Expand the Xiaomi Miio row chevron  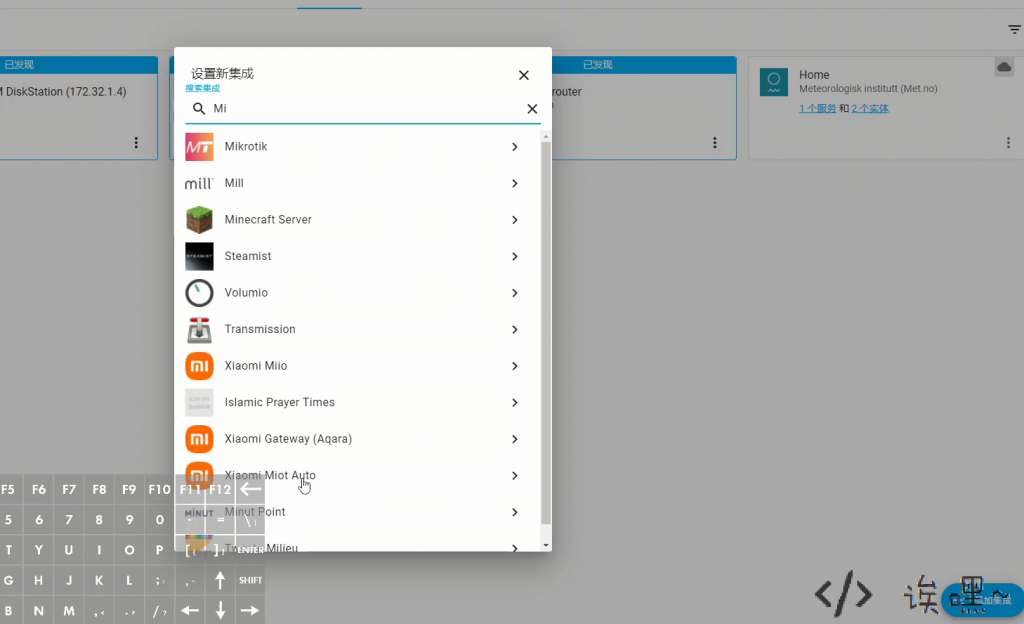pos(515,366)
